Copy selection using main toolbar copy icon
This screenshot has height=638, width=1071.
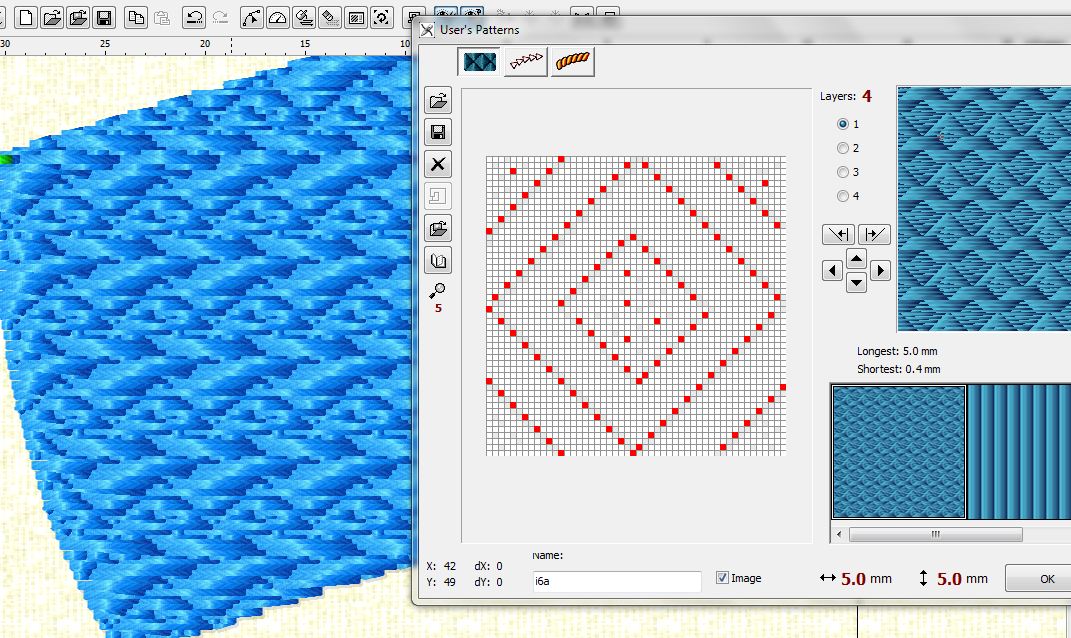coord(136,17)
